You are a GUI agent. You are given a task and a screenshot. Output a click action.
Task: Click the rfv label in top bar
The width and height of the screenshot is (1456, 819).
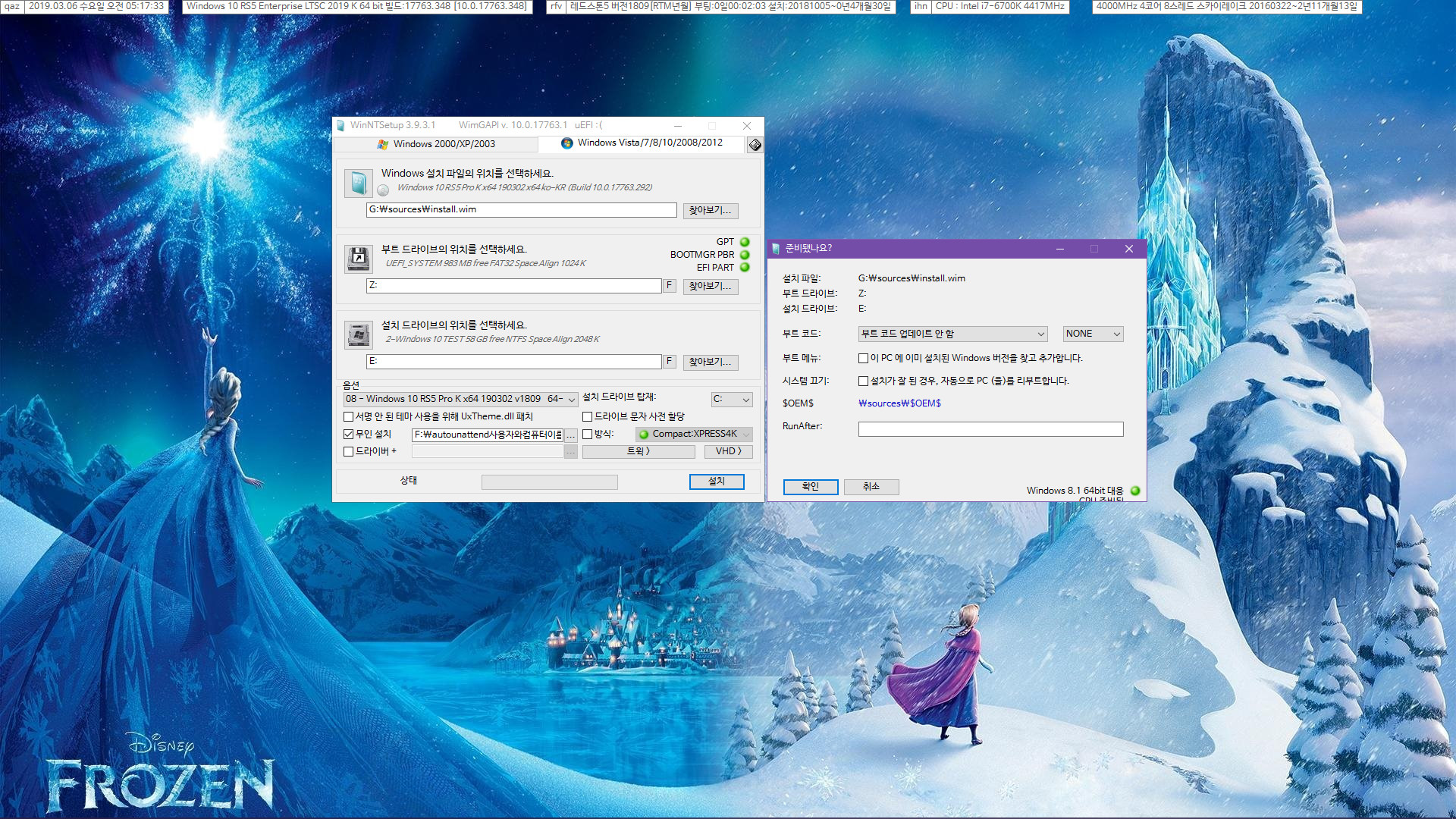pos(556,6)
